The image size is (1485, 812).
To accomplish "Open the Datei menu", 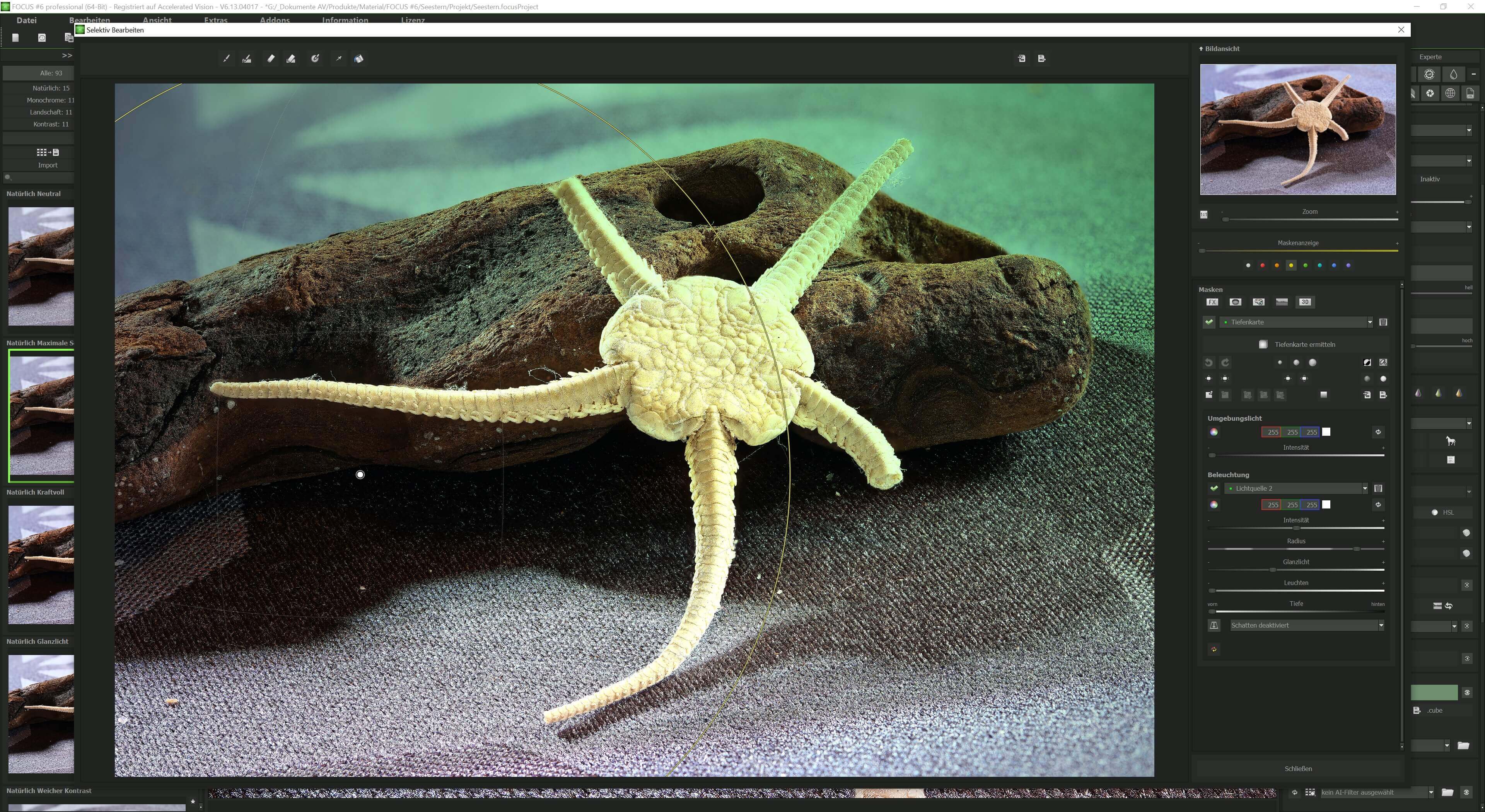I will (x=27, y=20).
